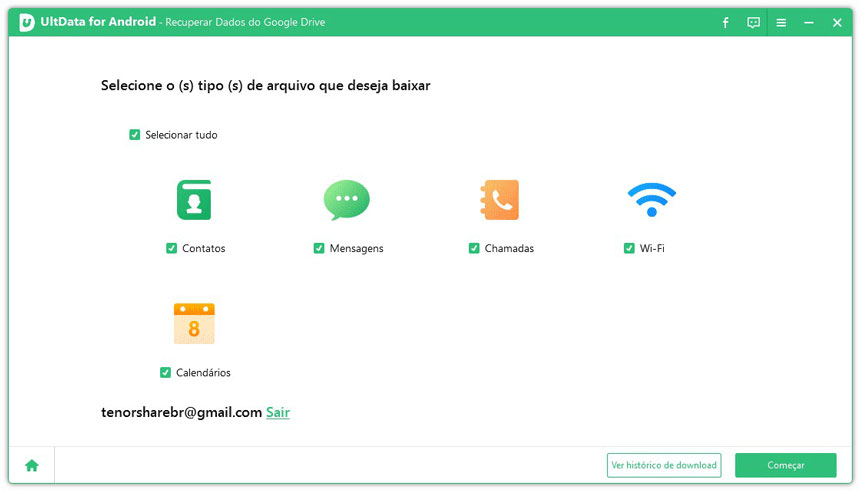Close the UltData window
The height and width of the screenshot is (491, 860).
tap(837, 22)
